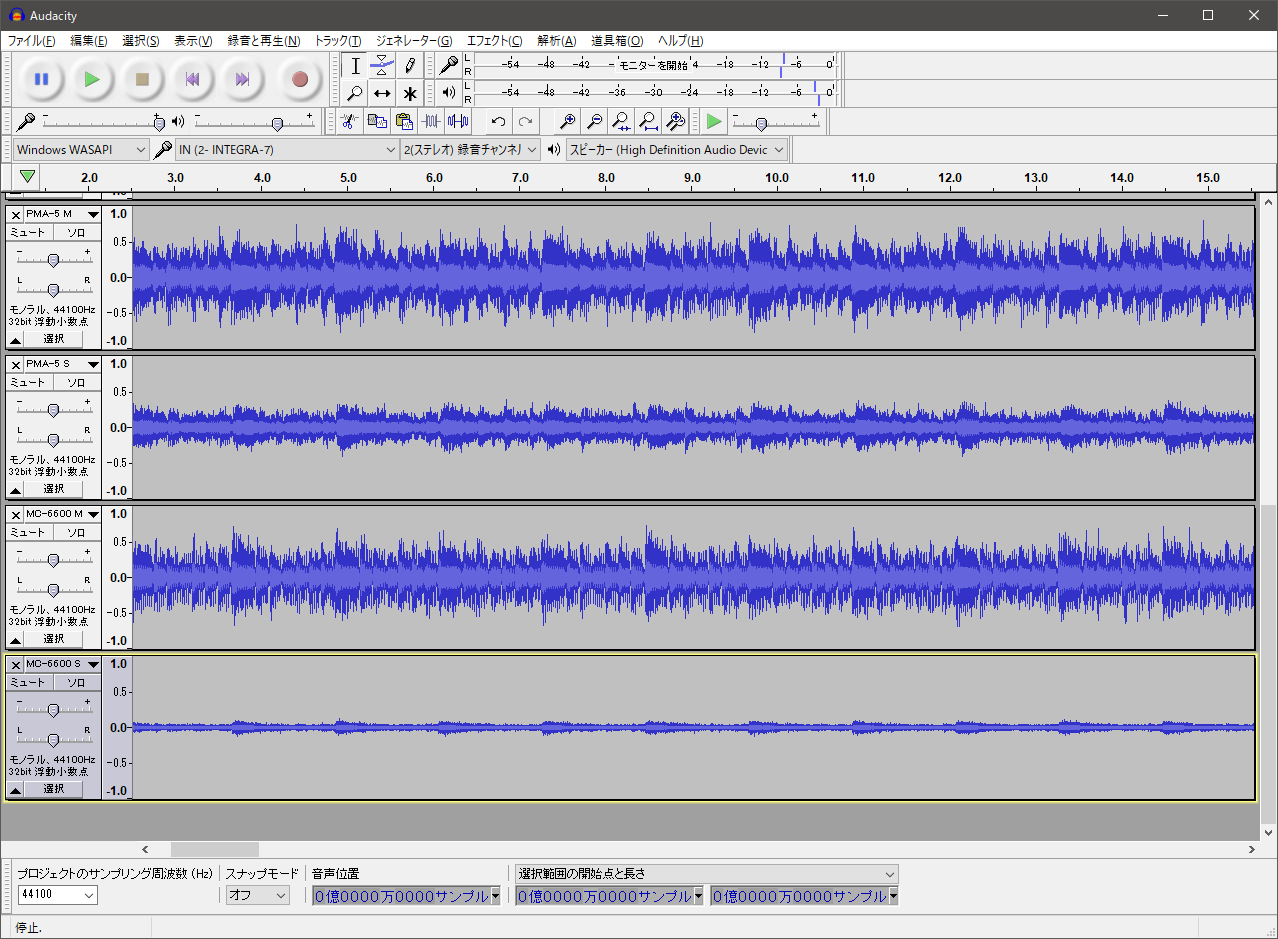Expand the snap mode dropdown
This screenshot has height=939, width=1278.
click(257, 896)
